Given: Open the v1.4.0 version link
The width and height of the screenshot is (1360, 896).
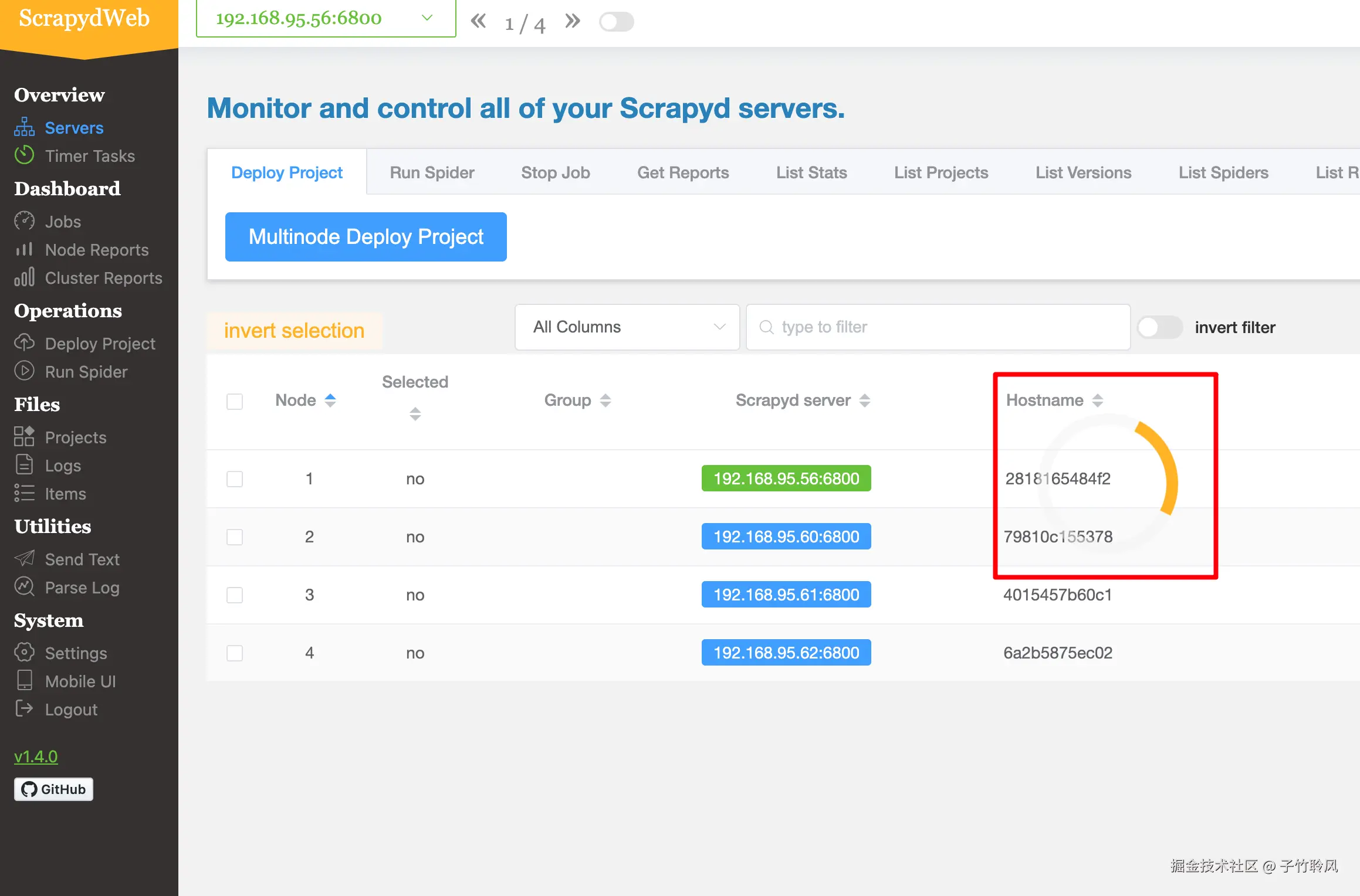Looking at the screenshot, I should tap(36, 756).
